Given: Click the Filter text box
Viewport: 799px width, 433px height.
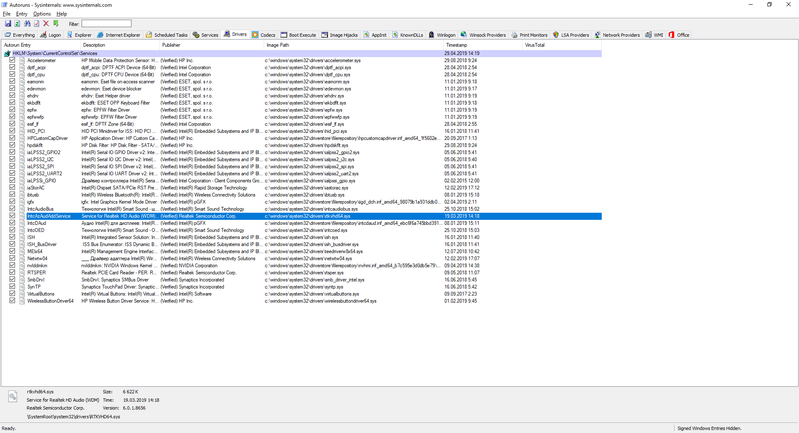Looking at the screenshot, I should coord(106,23).
